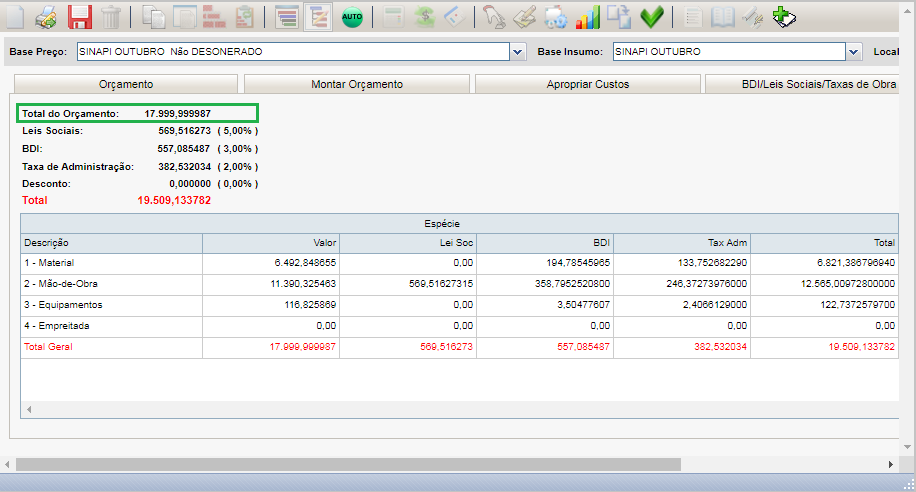Click the vertical scrollbar up arrow
Viewport: 916px width, 492px height.
907,12
